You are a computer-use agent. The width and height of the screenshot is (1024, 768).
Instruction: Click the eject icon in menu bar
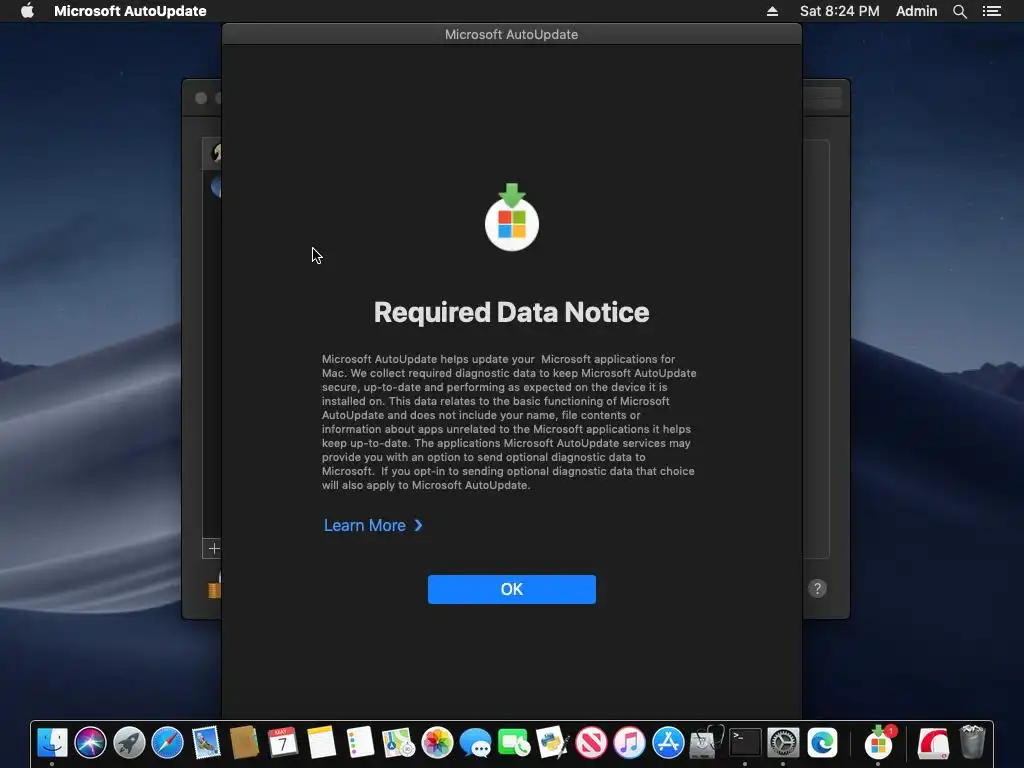[772, 11]
